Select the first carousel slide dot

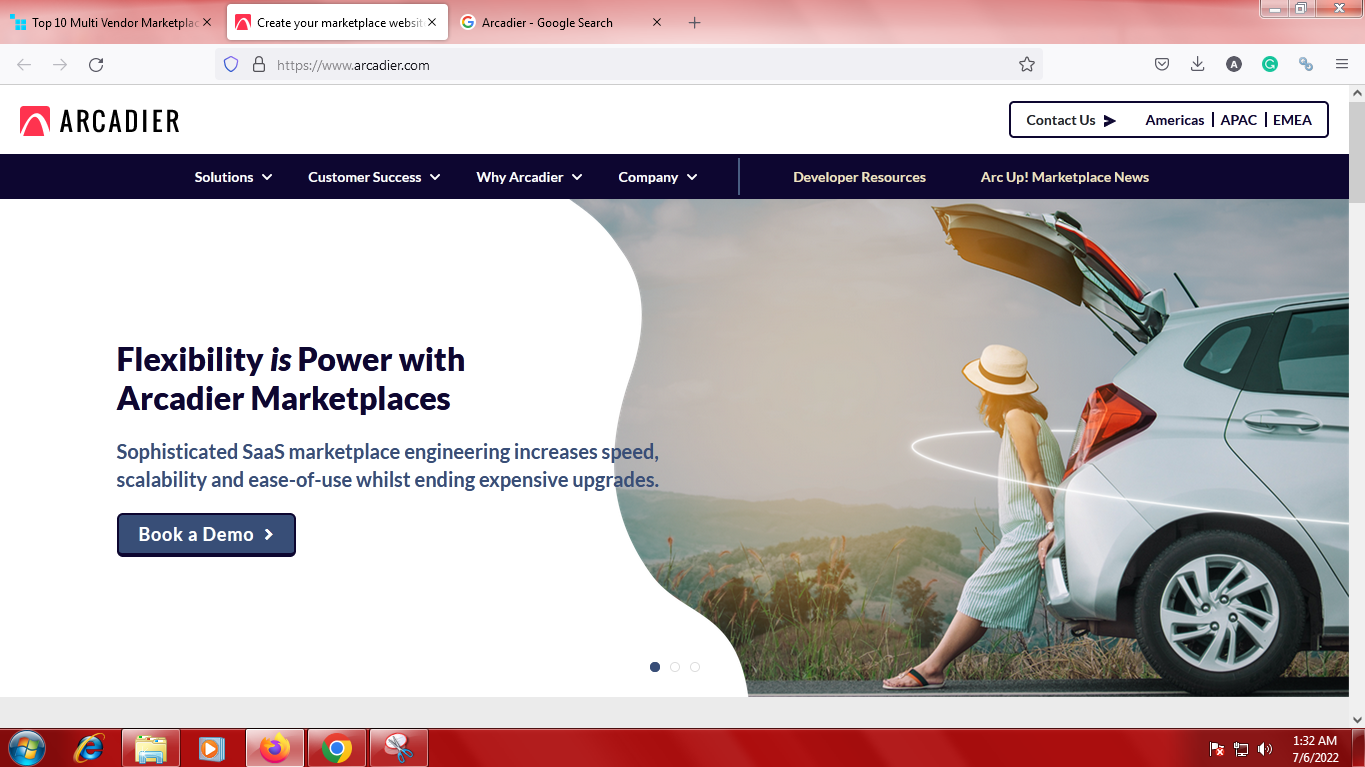pos(655,667)
